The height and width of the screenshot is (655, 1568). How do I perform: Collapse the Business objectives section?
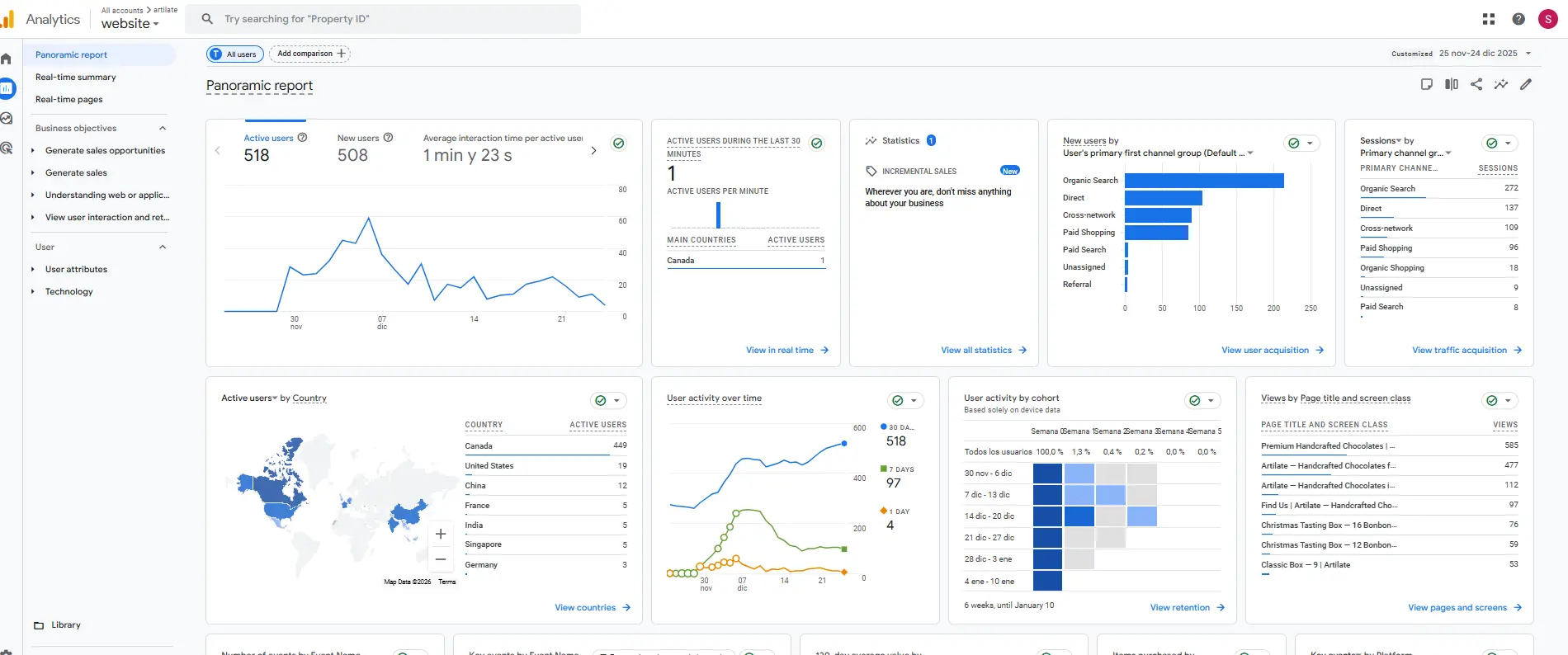coord(163,128)
